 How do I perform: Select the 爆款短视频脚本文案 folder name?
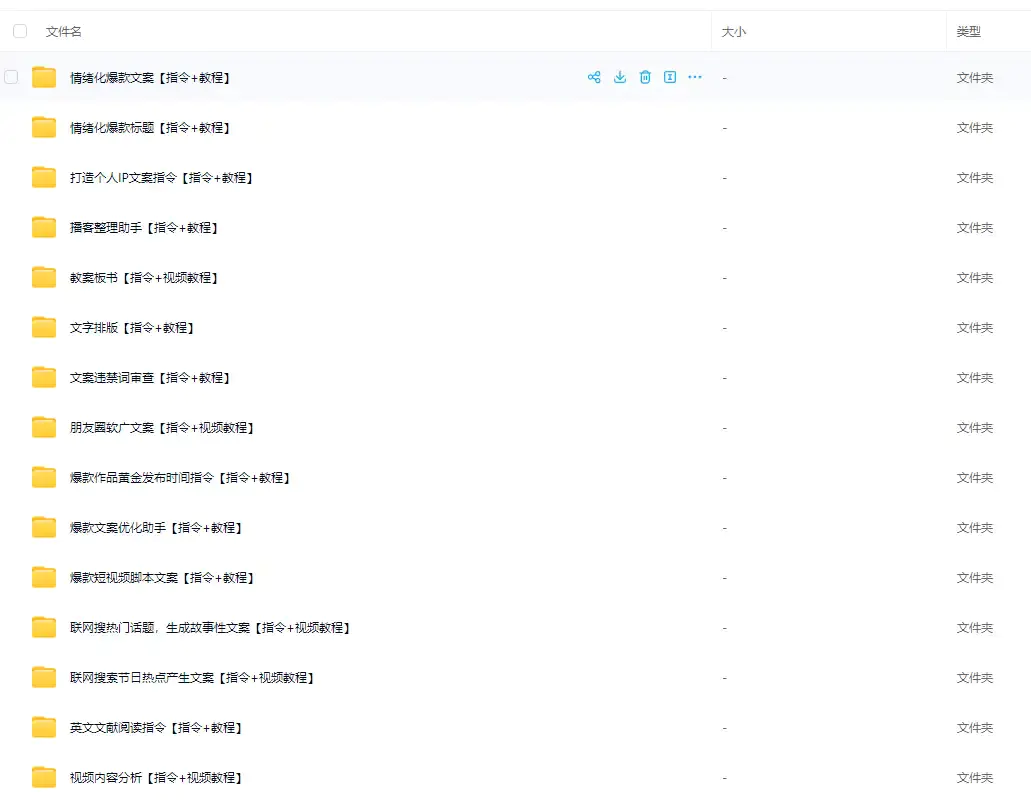pos(161,578)
